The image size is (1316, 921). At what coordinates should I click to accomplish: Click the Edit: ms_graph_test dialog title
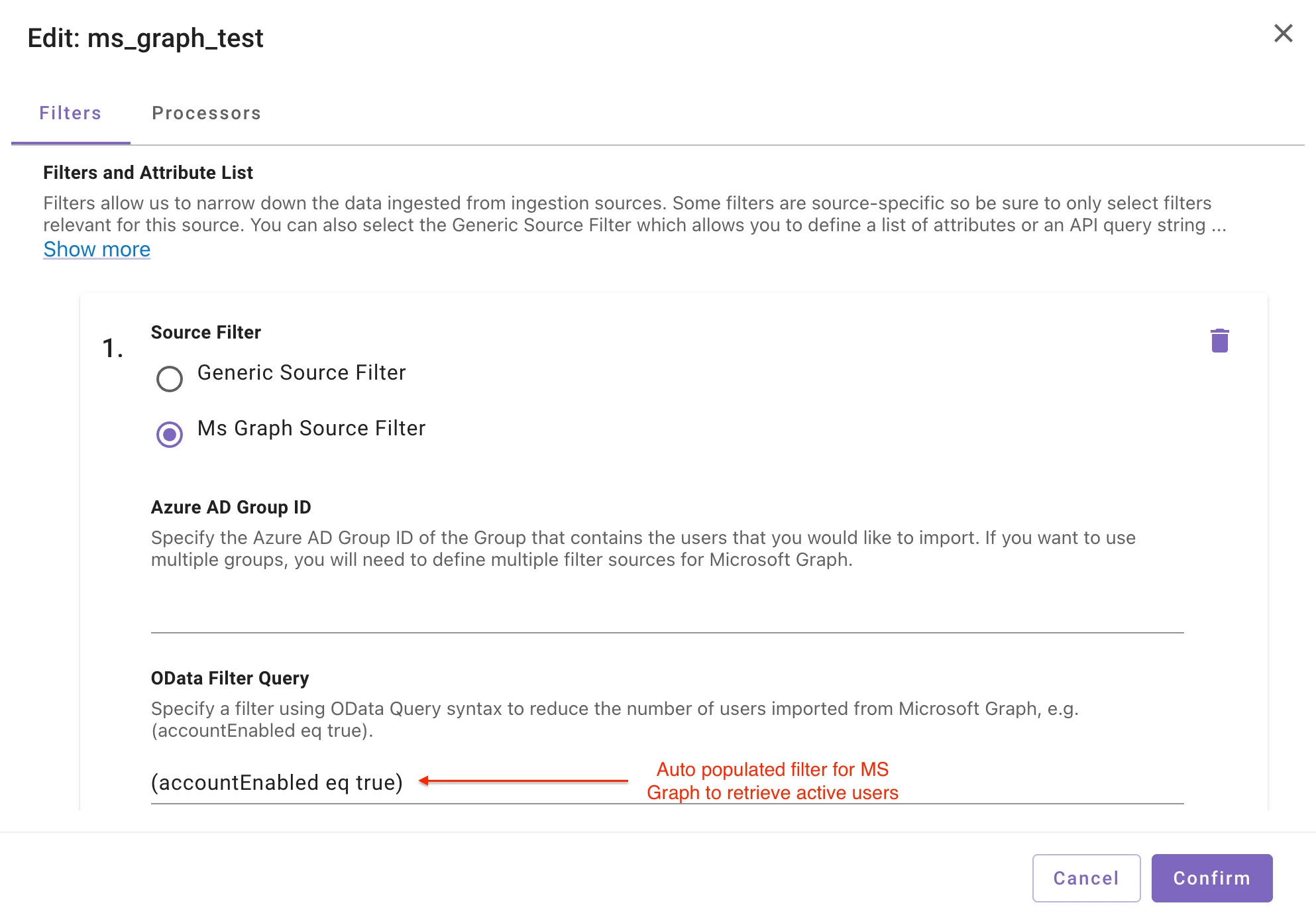point(146,38)
